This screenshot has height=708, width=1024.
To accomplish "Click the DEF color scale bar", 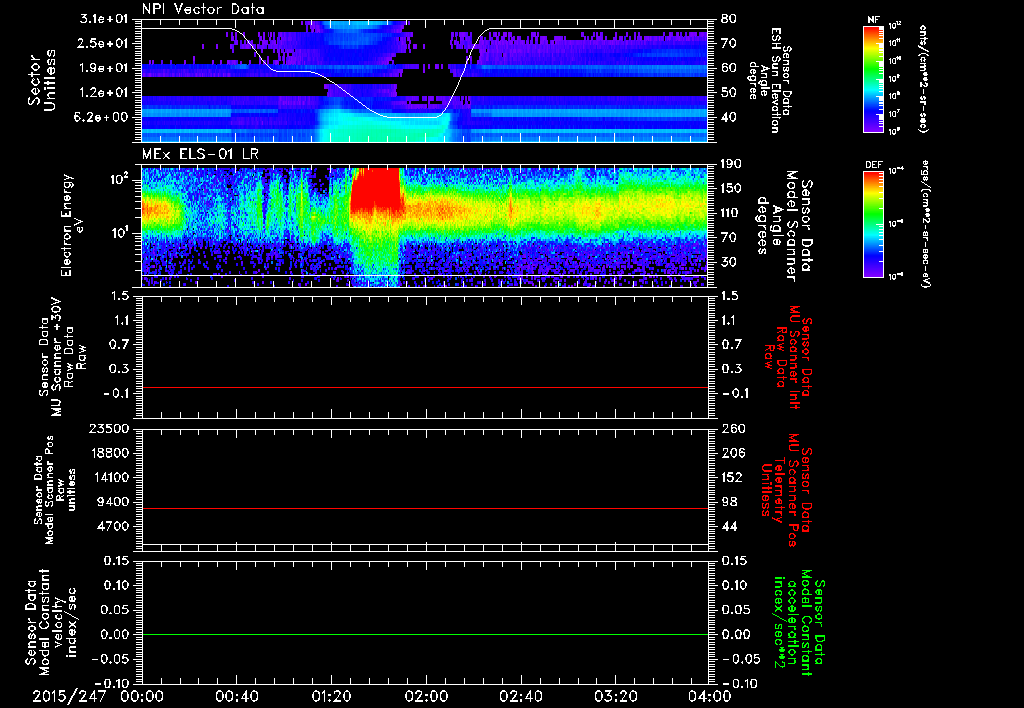I will (874, 224).
